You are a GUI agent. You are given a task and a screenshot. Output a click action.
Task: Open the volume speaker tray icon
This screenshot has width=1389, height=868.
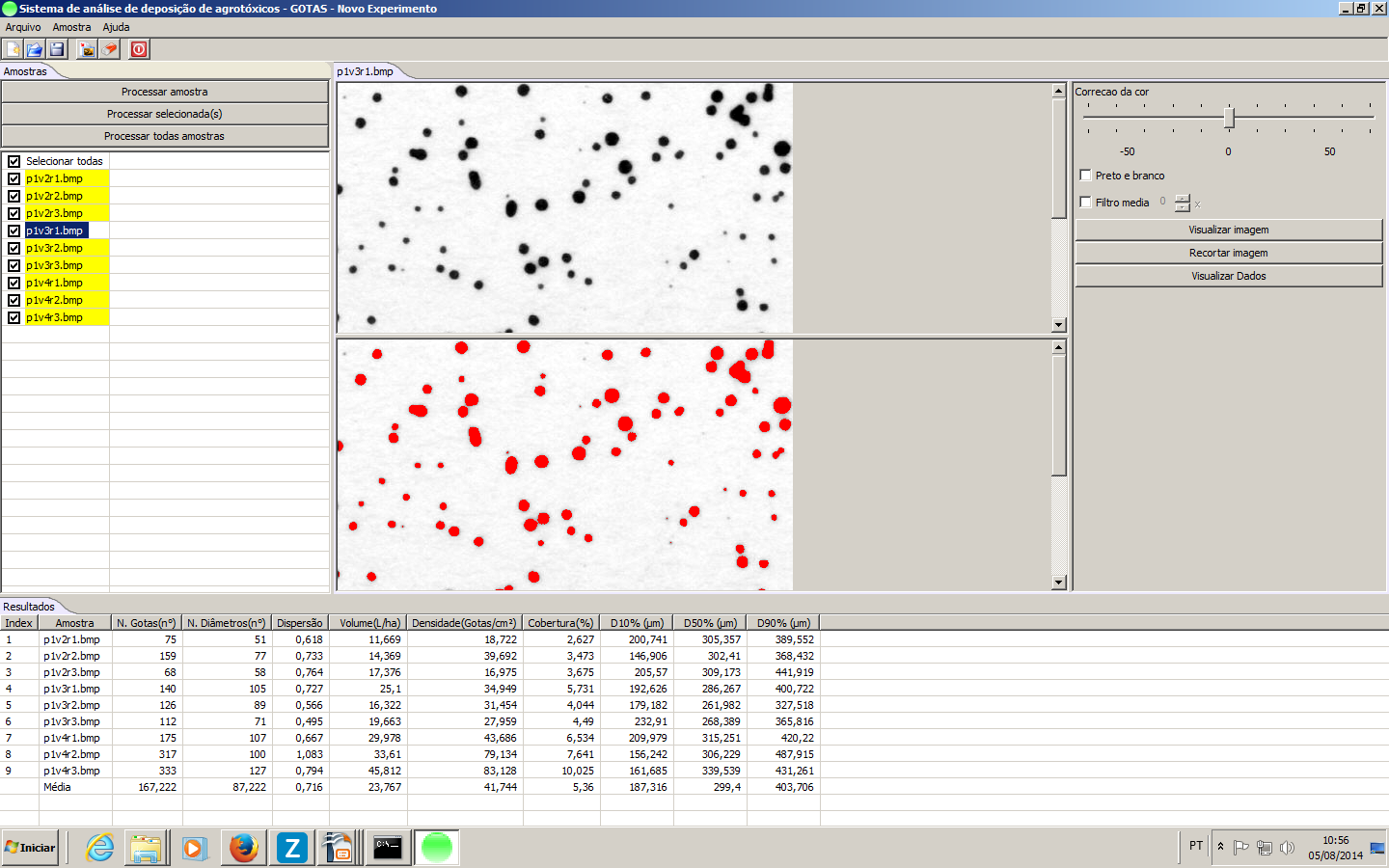tap(1287, 848)
